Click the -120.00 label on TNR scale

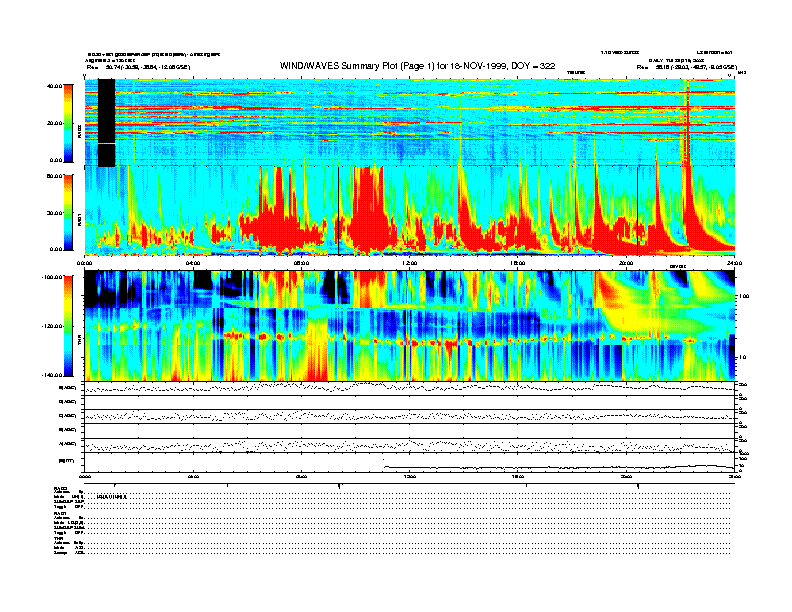click(52, 326)
